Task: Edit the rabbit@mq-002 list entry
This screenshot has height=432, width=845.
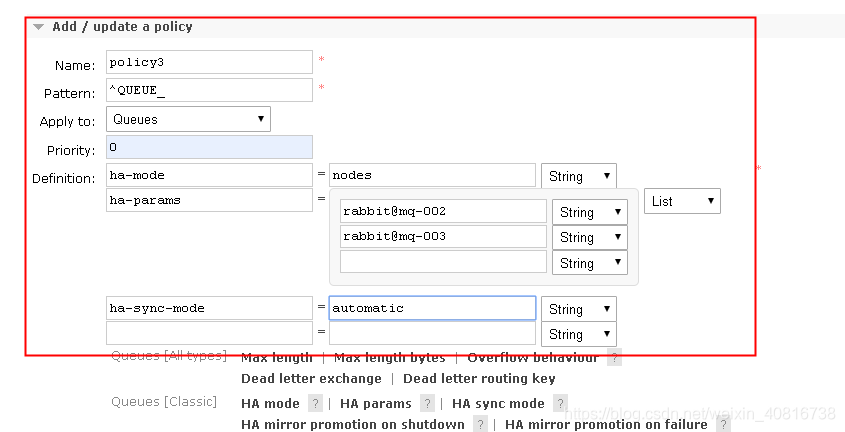Action: 443,211
